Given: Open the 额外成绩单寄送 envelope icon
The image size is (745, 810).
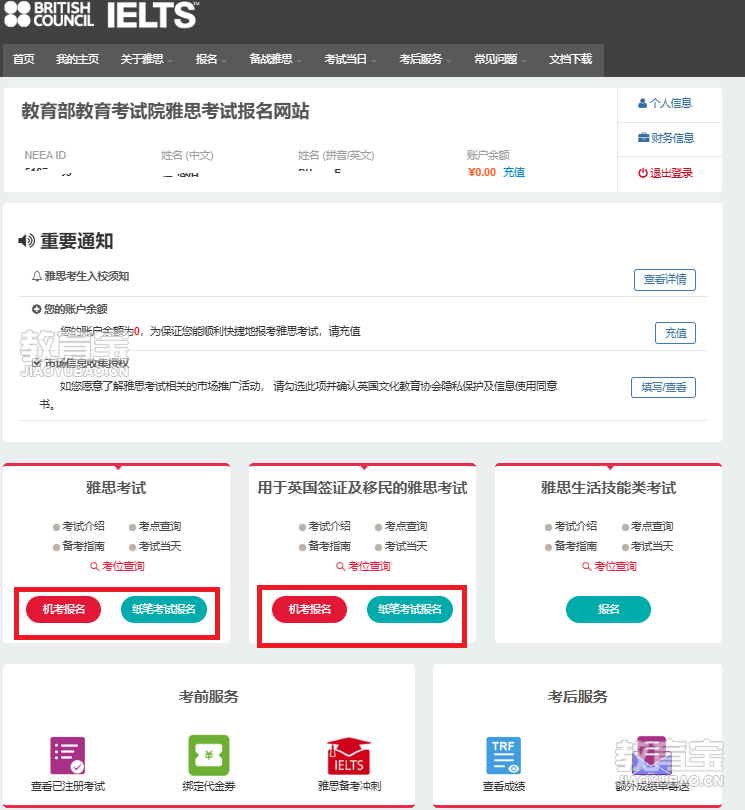Looking at the screenshot, I should [x=652, y=755].
